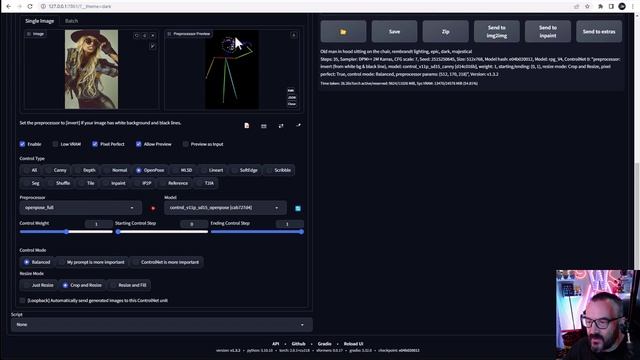Screen dimensions: 640x360
Task: Select the SoftEdge control type
Action: click(x=245, y=170)
